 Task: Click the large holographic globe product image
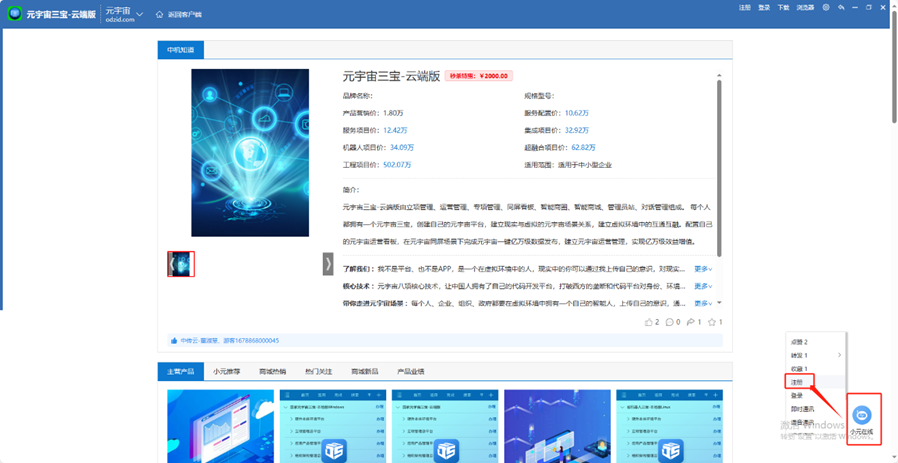tap(250, 152)
